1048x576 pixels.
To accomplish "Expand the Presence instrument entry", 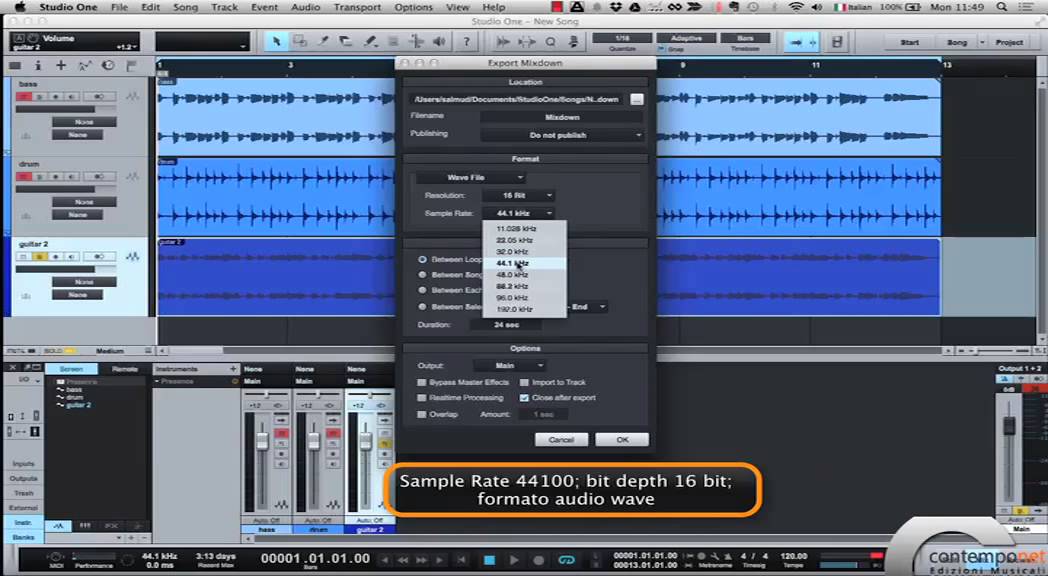I will [x=157, y=382].
